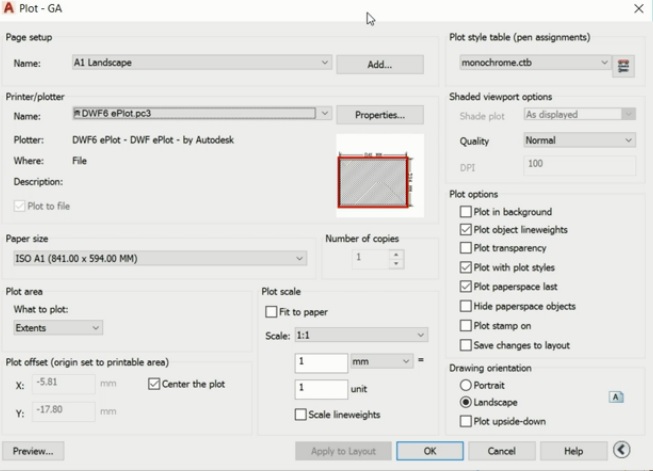Viewport: 653px width, 471px height.
Task: Click the collapse options arrow icon
Action: [621, 450]
